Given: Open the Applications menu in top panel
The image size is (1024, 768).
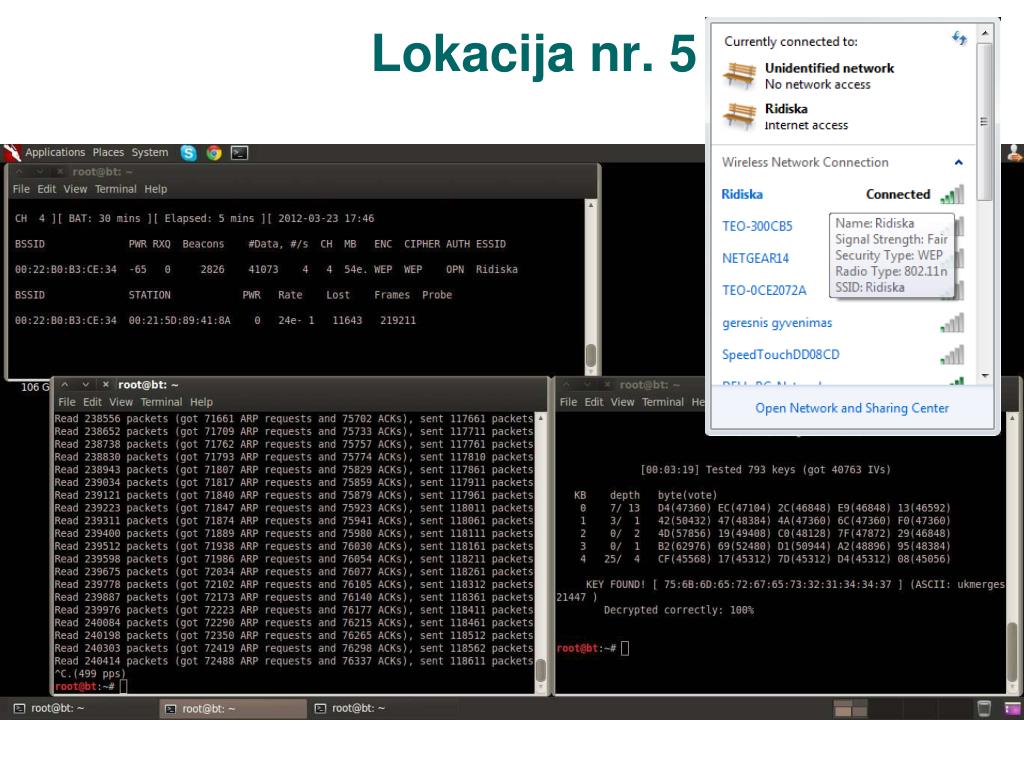Looking at the screenshot, I should [55, 152].
